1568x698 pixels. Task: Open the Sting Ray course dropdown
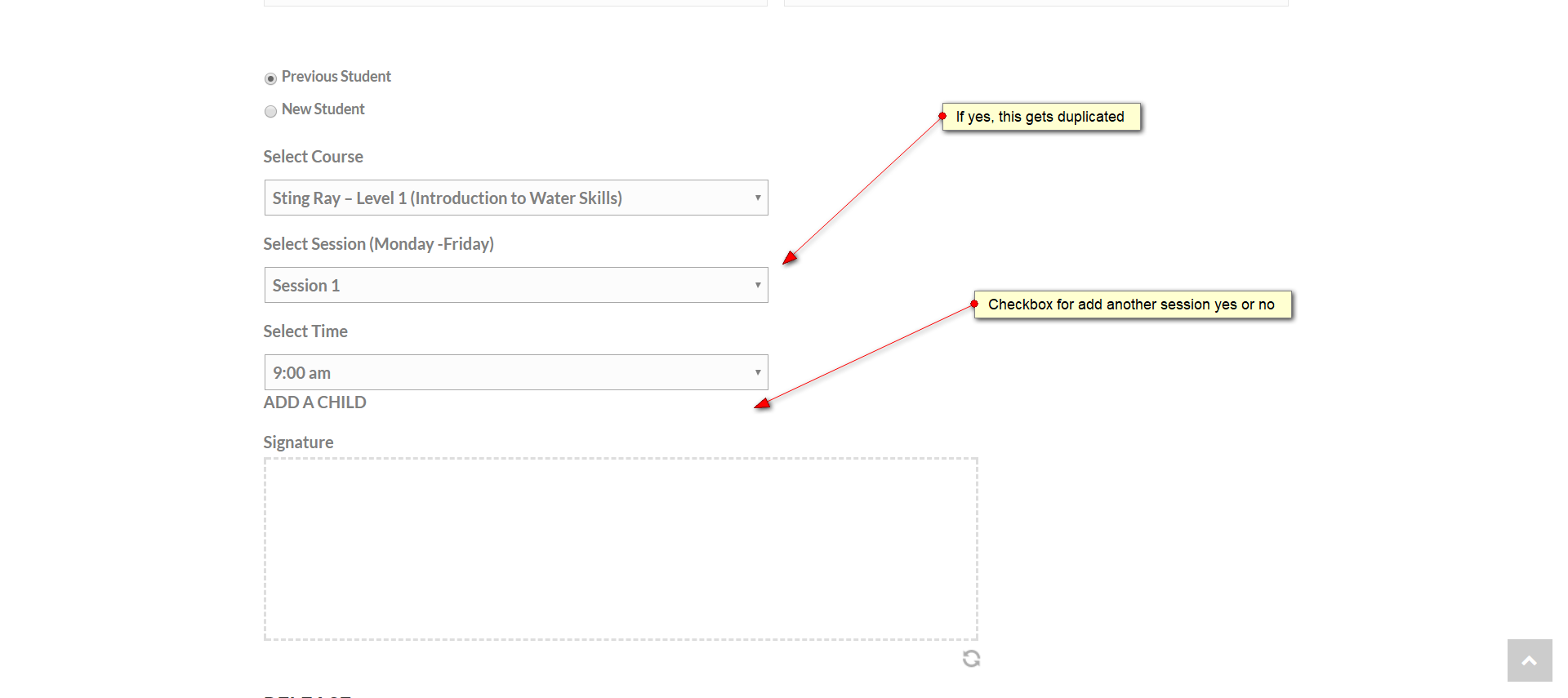[516, 198]
